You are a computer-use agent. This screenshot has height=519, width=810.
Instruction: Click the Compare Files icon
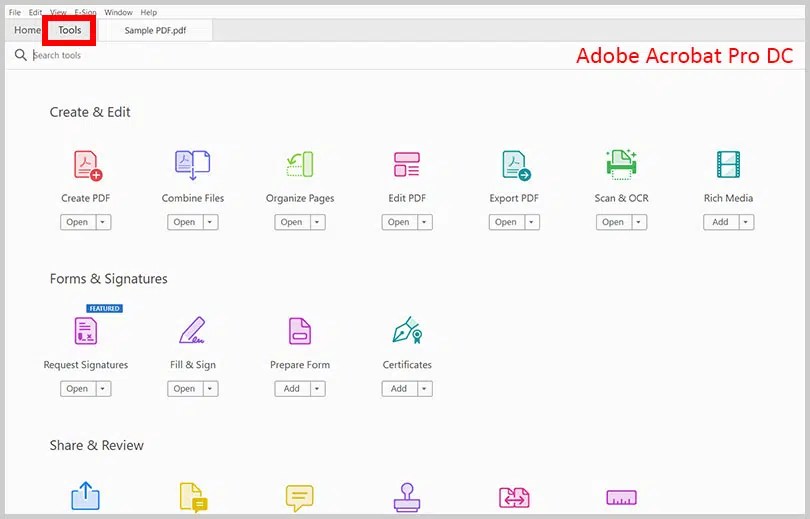pyautogui.click(x=514, y=498)
